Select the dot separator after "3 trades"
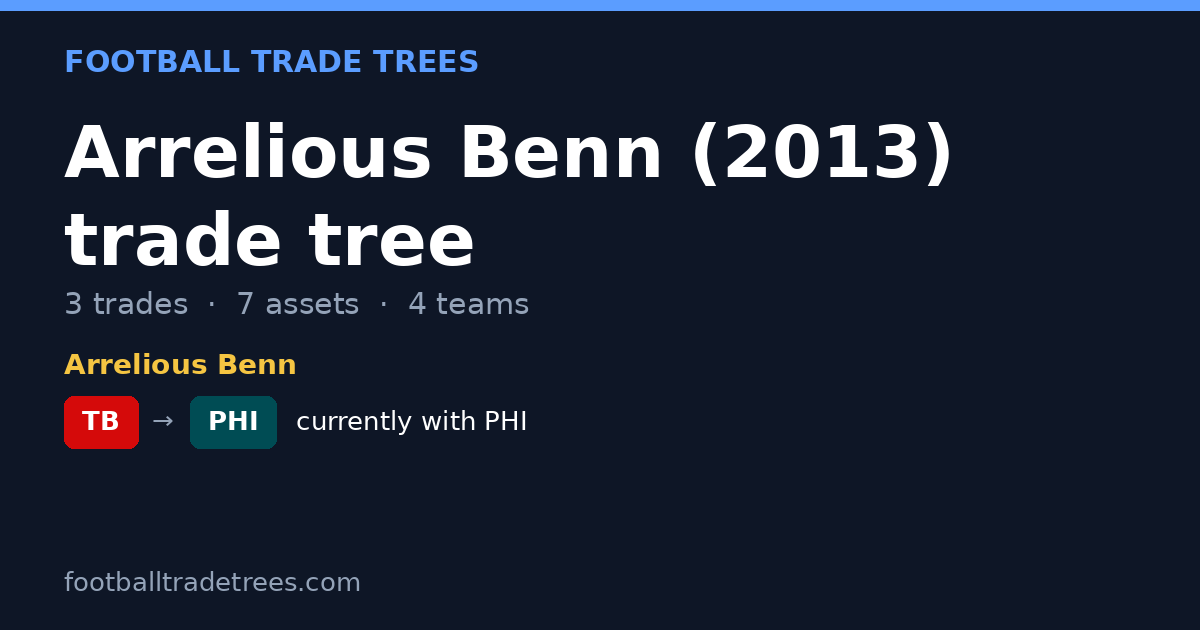 (211, 305)
